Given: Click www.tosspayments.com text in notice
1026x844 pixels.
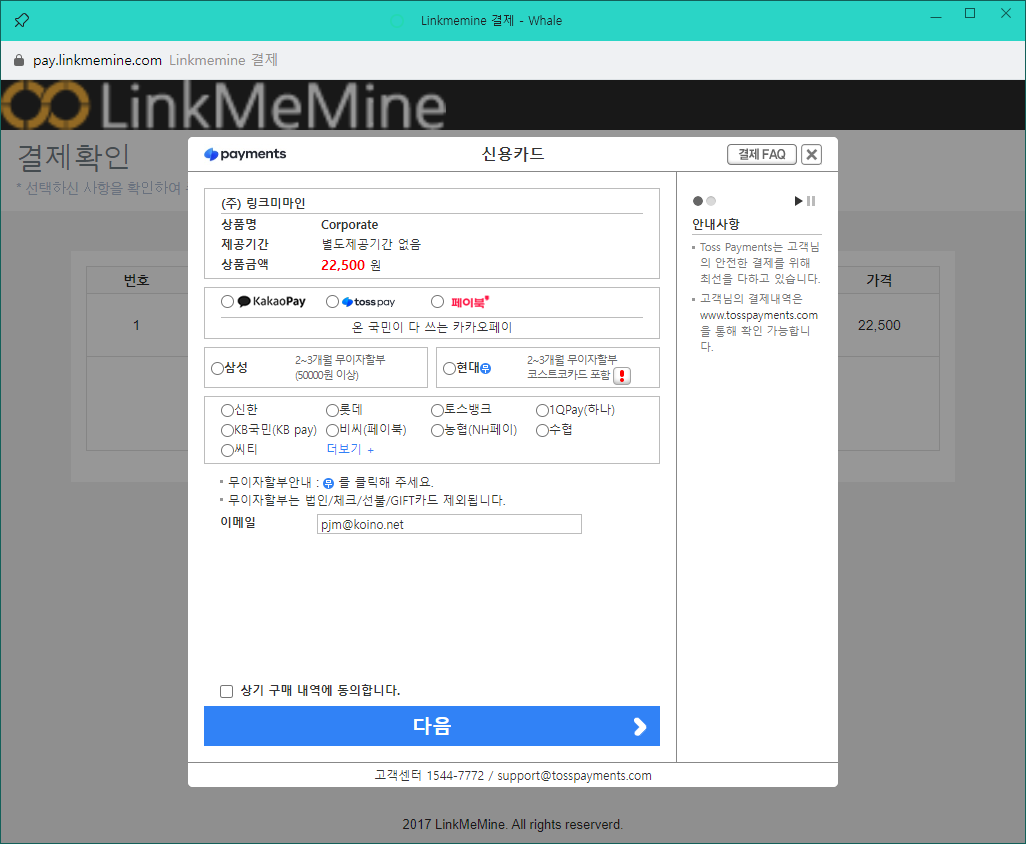Looking at the screenshot, I should click(758, 315).
